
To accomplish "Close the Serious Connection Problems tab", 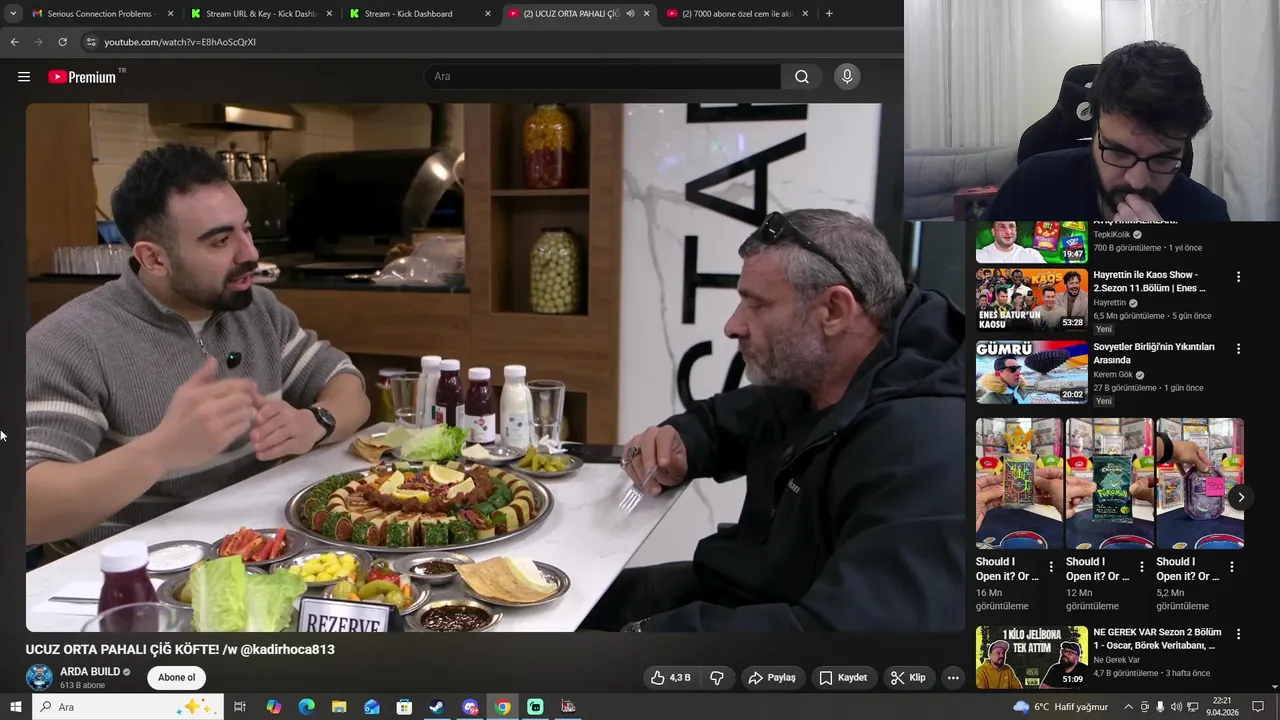I will pos(171,14).
